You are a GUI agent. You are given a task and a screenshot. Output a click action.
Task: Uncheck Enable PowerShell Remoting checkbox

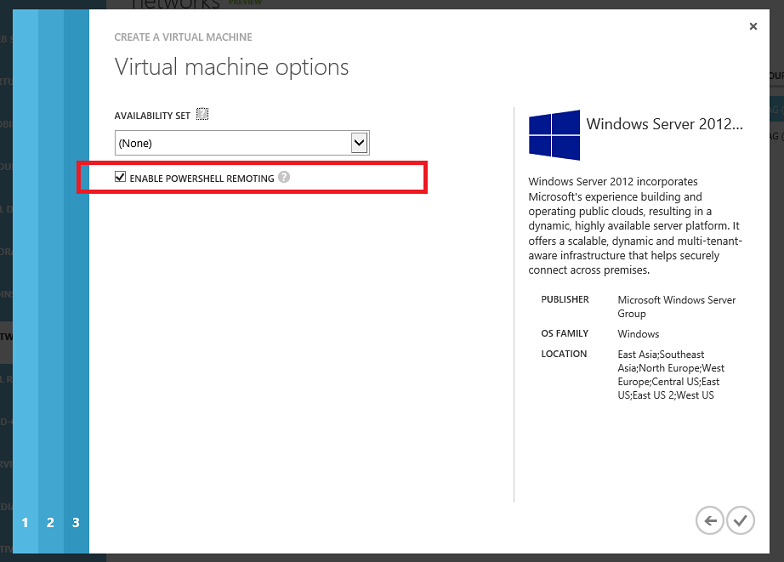[120, 176]
